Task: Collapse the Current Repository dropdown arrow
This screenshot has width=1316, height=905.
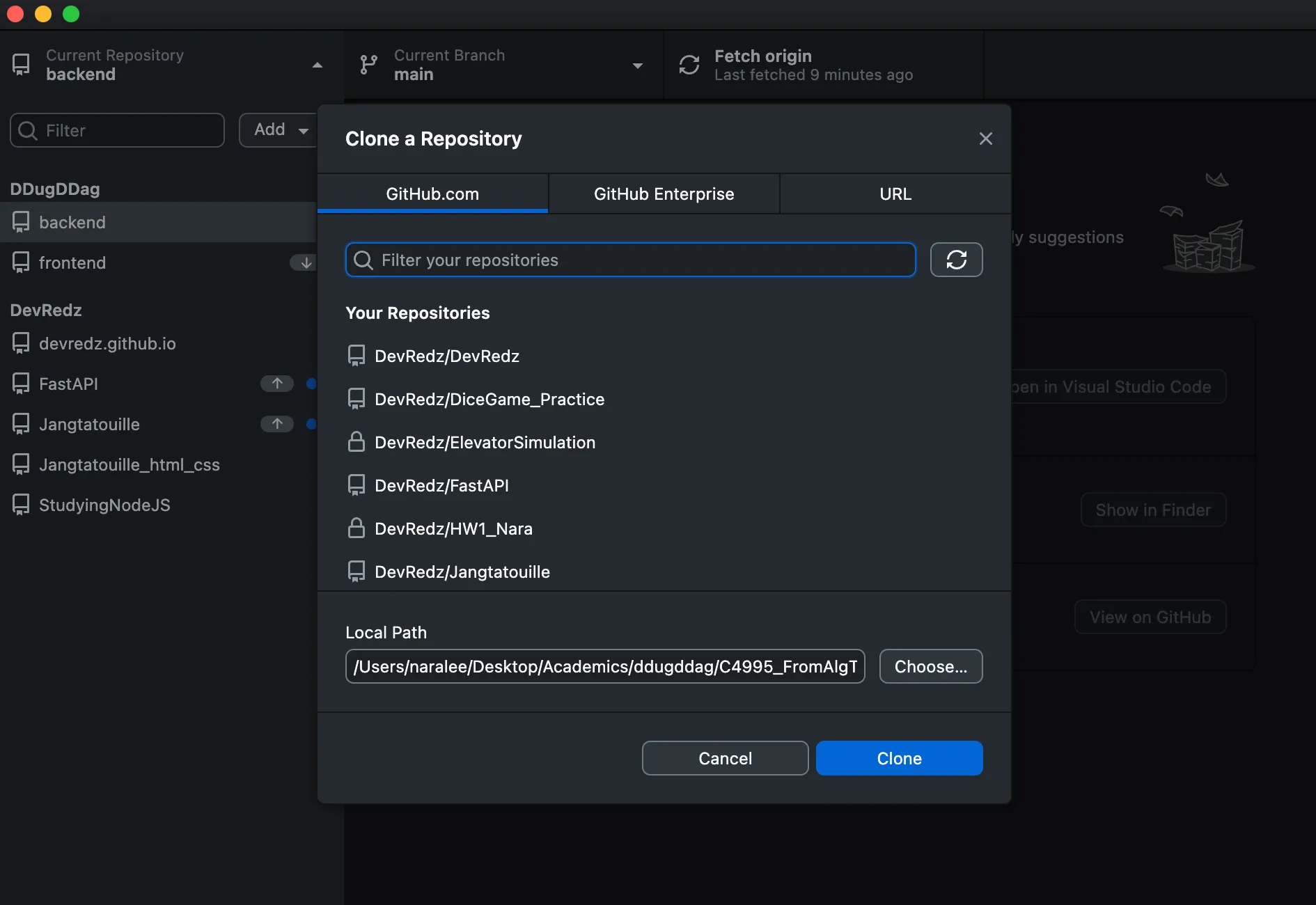Action: point(318,65)
